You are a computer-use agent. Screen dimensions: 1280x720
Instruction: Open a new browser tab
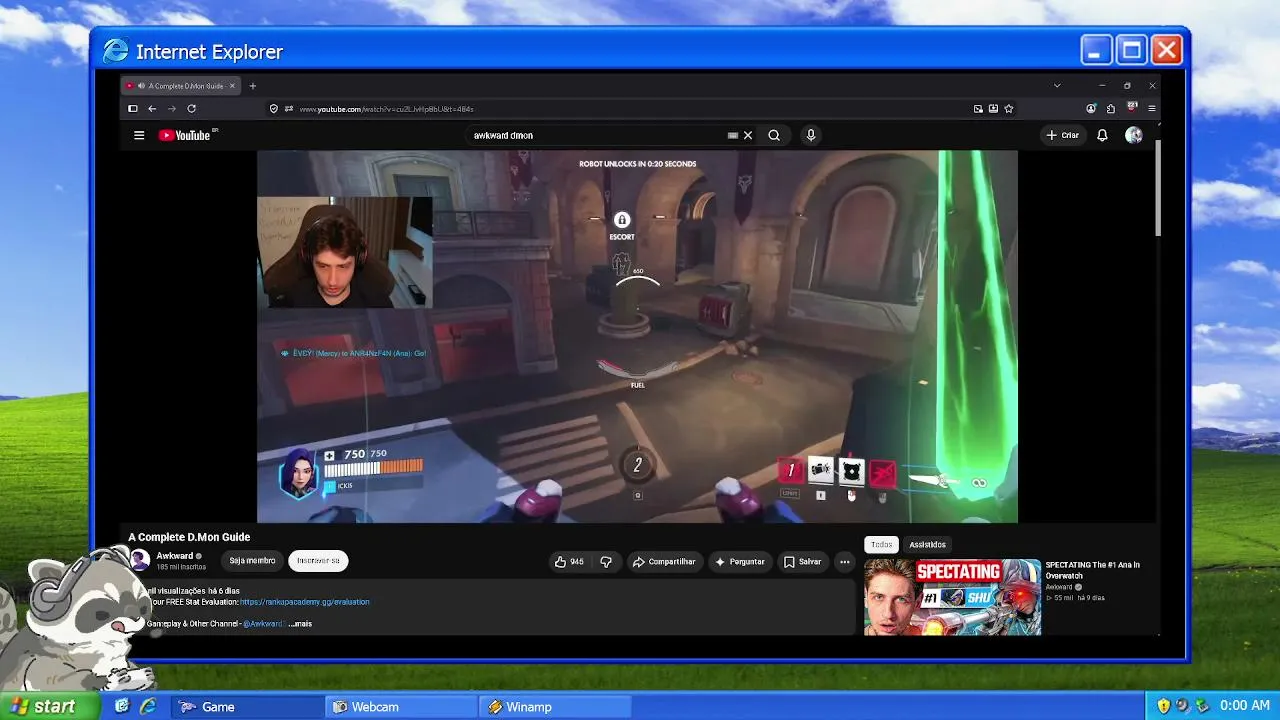[252, 86]
